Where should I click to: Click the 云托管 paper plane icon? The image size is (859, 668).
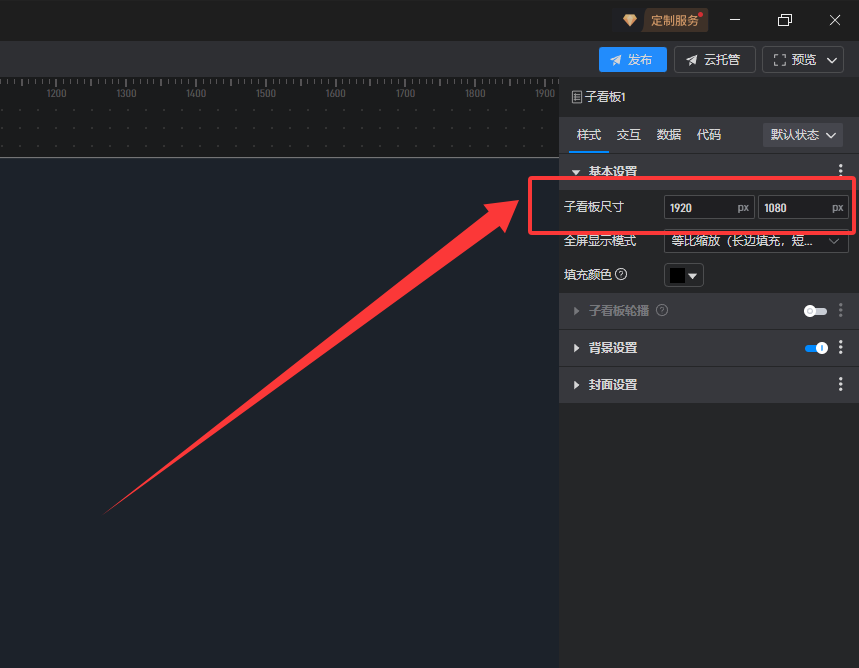(692, 60)
